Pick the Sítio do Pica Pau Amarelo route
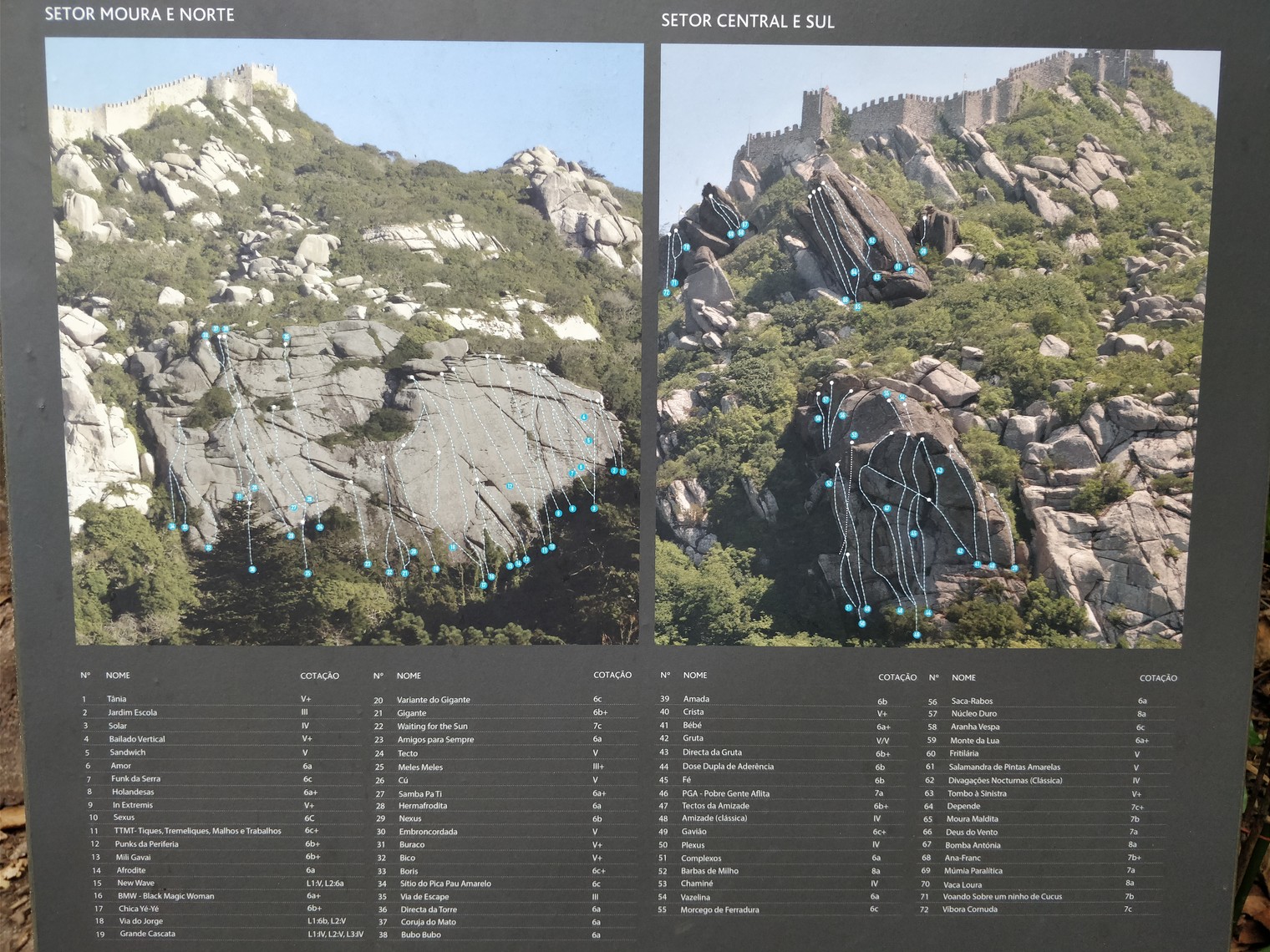The width and height of the screenshot is (1270, 952). coord(444,884)
